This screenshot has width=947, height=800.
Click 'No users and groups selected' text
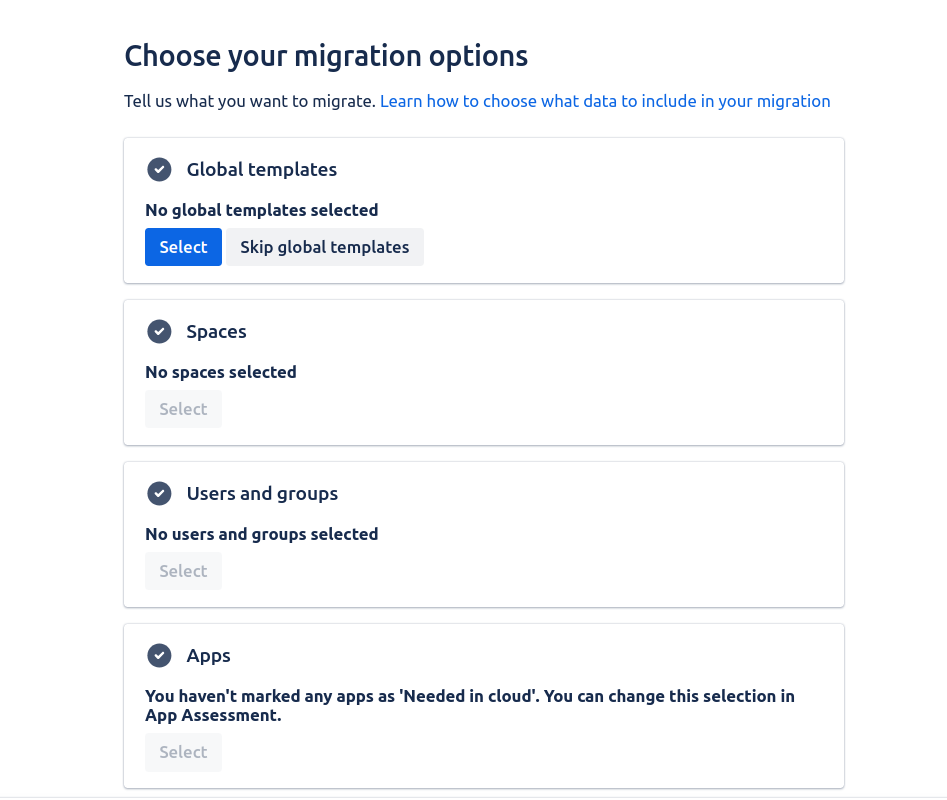(x=261, y=534)
